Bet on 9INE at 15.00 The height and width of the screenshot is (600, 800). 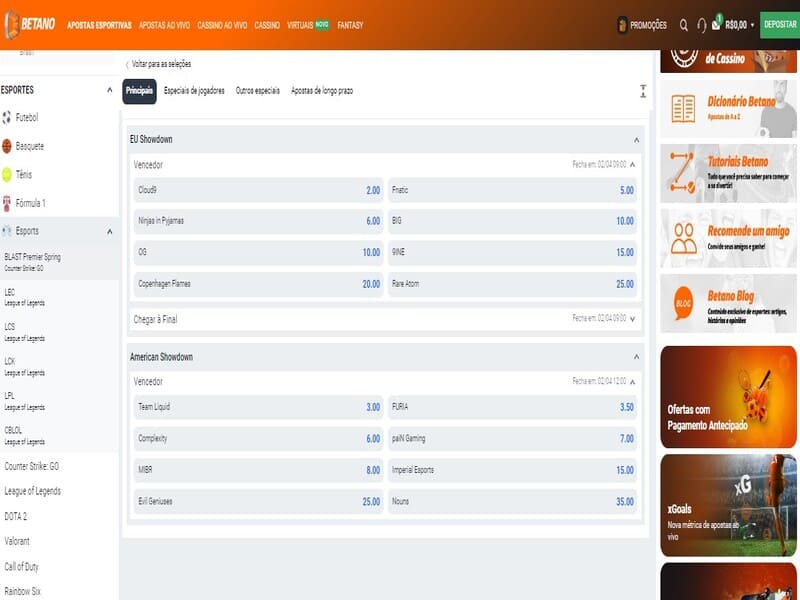click(512, 253)
